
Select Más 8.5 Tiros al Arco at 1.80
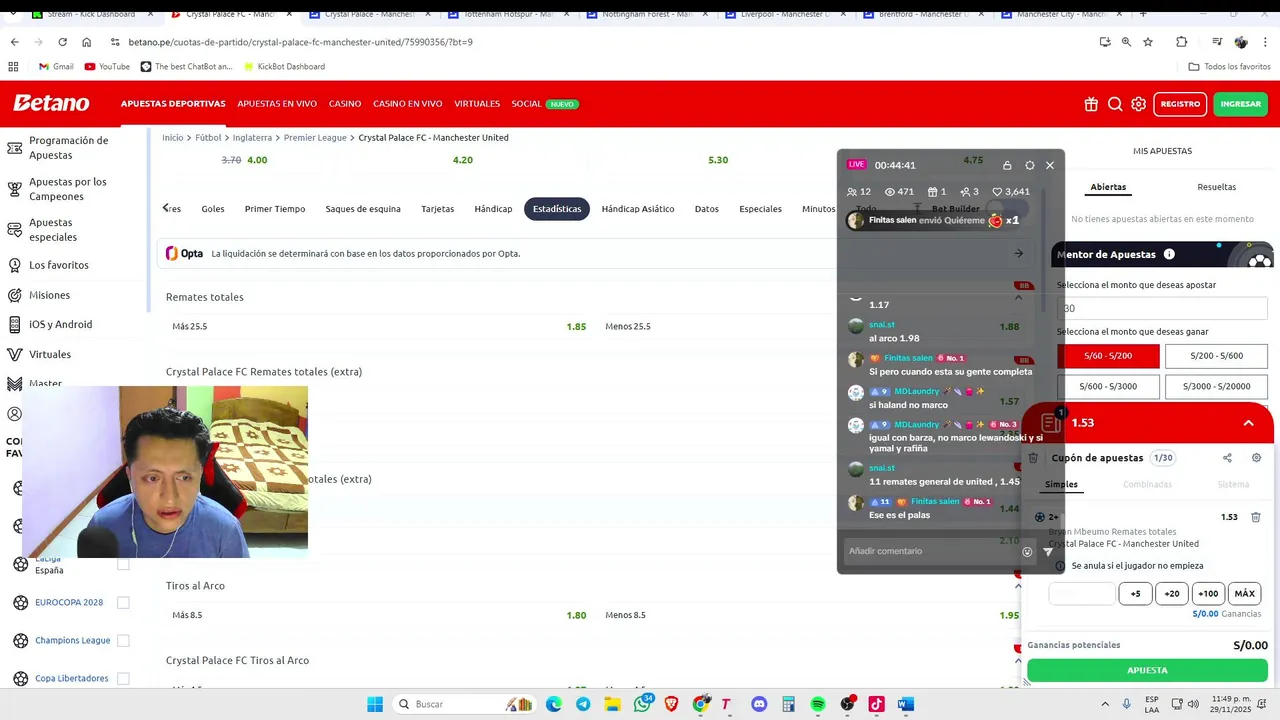pos(379,615)
